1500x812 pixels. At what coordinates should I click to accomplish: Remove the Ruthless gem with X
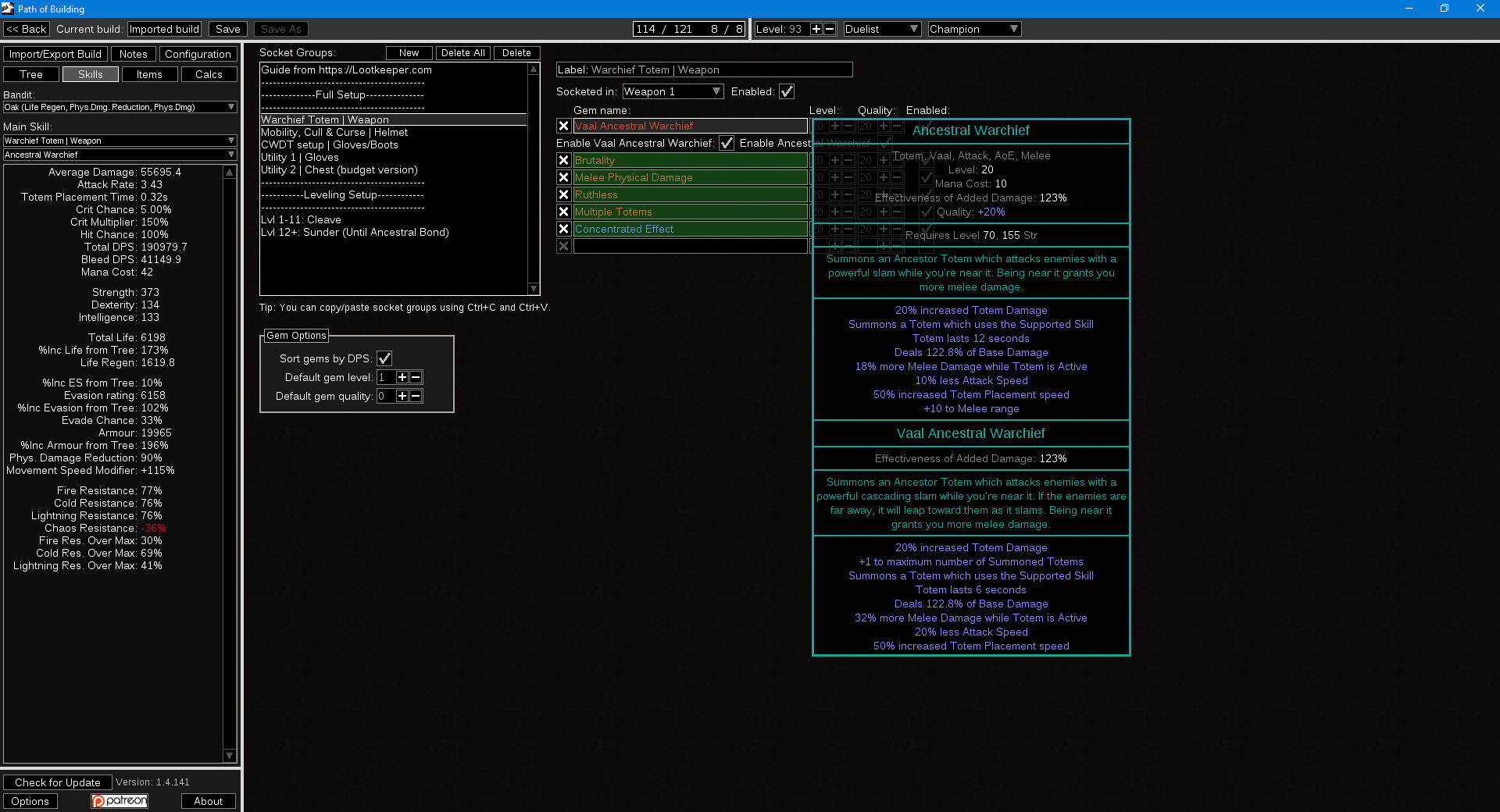pyautogui.click(x=563, y=194)
